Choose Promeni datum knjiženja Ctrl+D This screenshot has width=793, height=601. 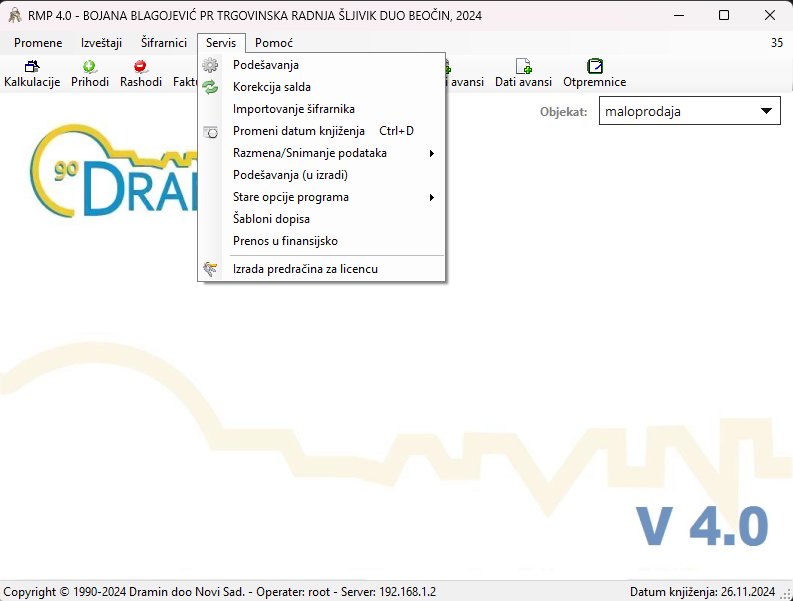(322, 131)
